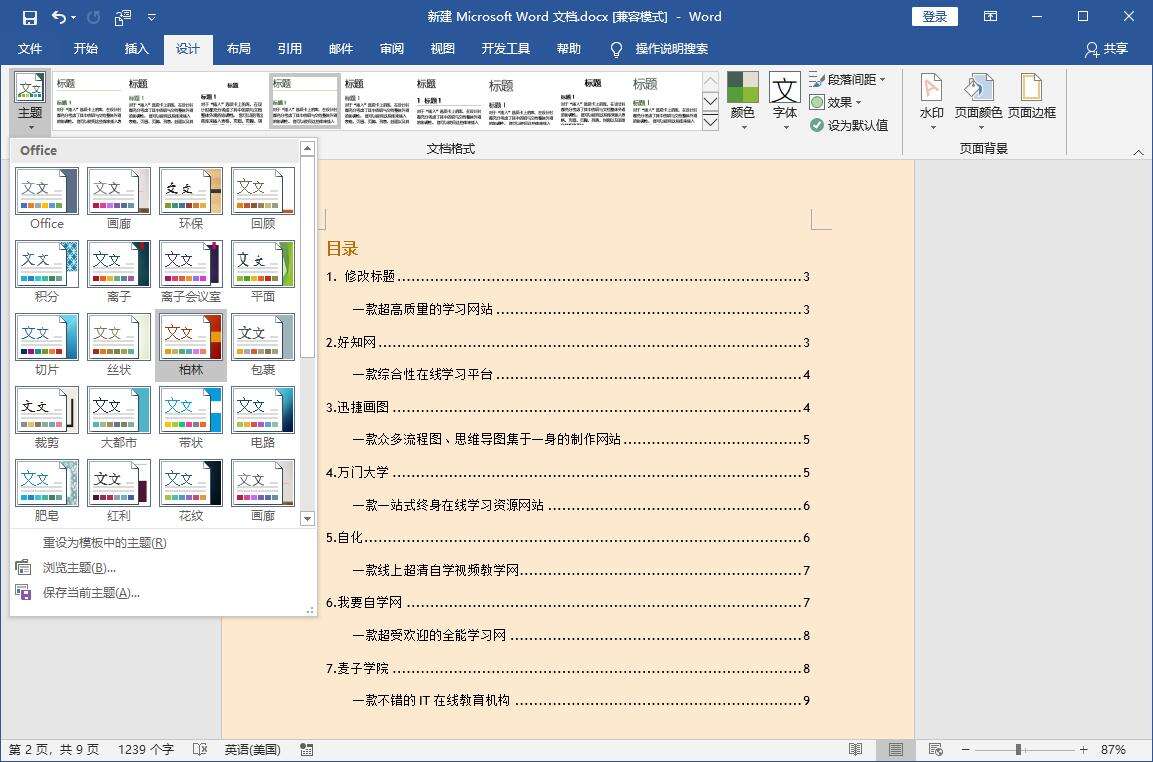Apply the 平面 theme
The image size is (1153, 762).
point(263,271)
